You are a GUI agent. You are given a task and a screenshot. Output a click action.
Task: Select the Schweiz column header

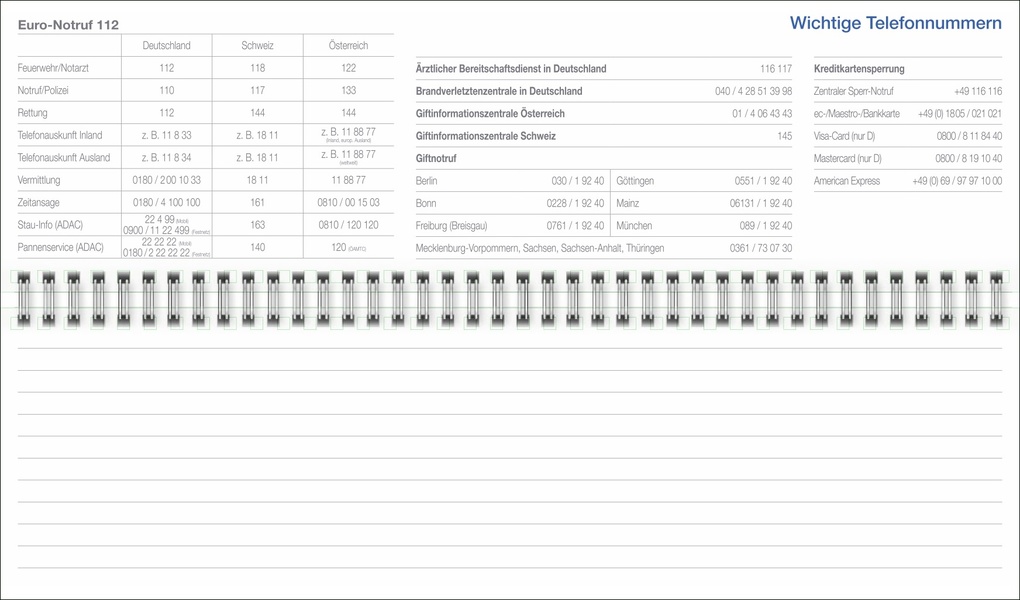(x=257, y=45)
